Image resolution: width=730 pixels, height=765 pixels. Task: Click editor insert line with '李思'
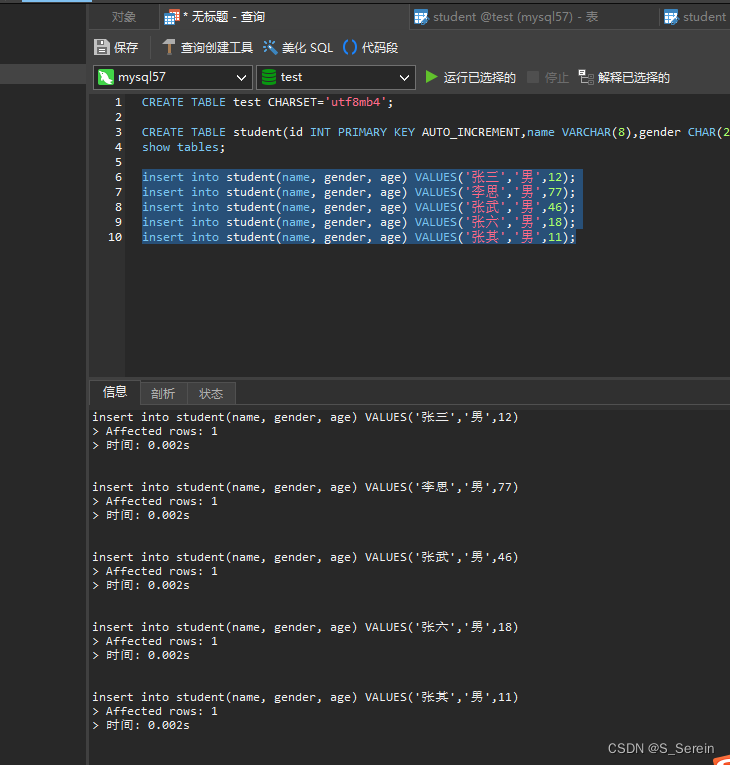point(359,192)
